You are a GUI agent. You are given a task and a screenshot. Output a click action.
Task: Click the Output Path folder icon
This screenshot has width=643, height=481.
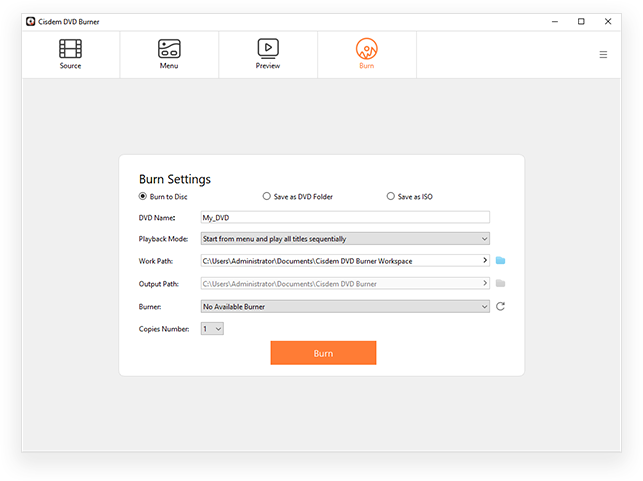pyautogui.click(x=500, y=283)
